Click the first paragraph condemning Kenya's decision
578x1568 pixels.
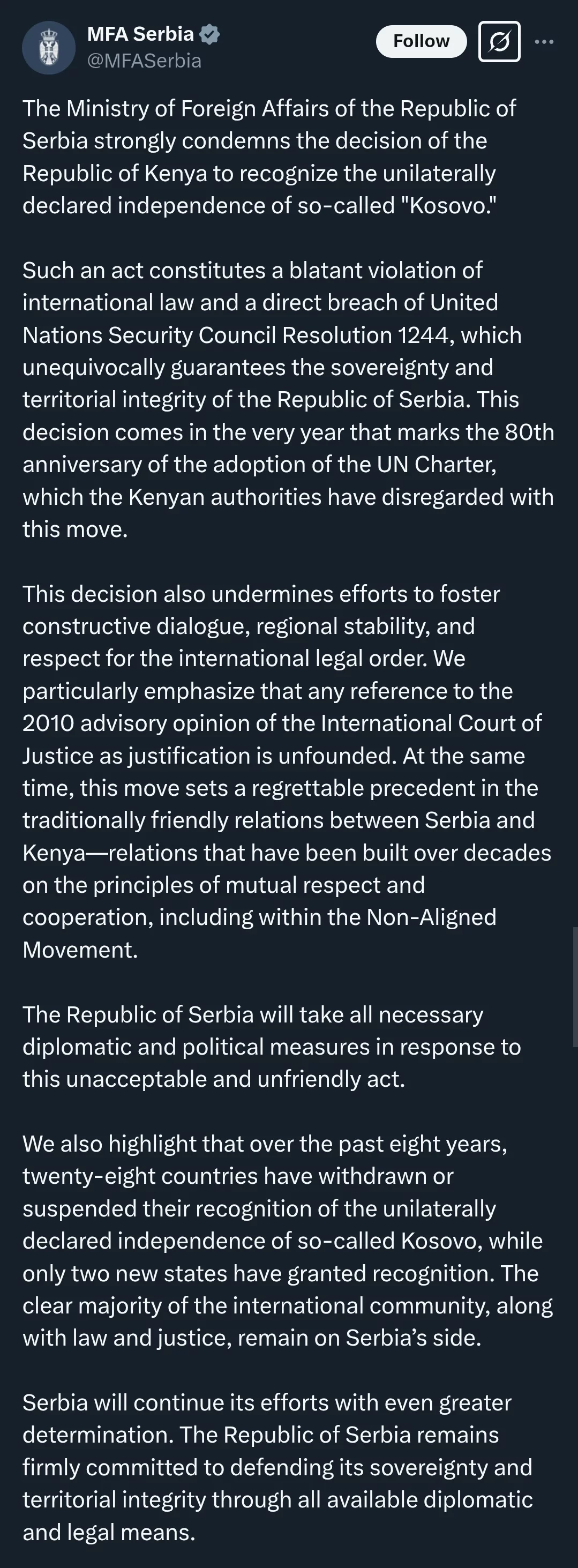pyautogui.click(x=269, y=157)
